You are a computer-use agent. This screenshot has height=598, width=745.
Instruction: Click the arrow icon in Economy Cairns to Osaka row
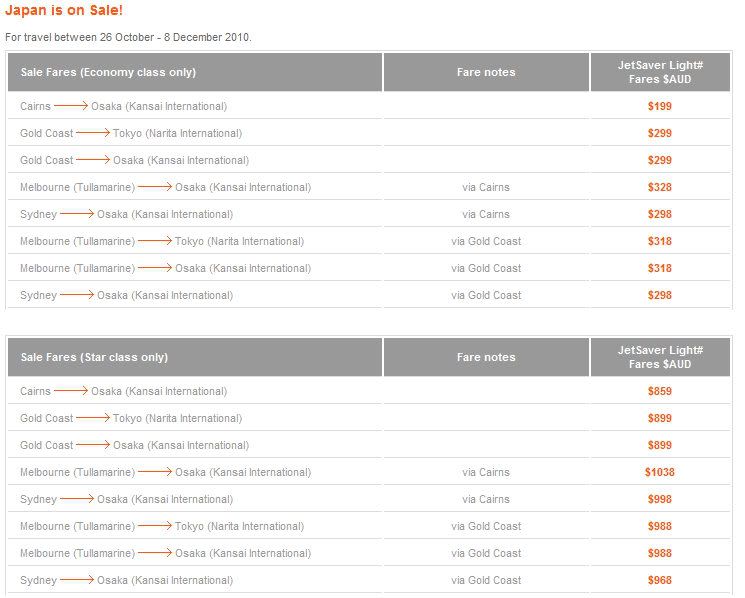point(71,106)
